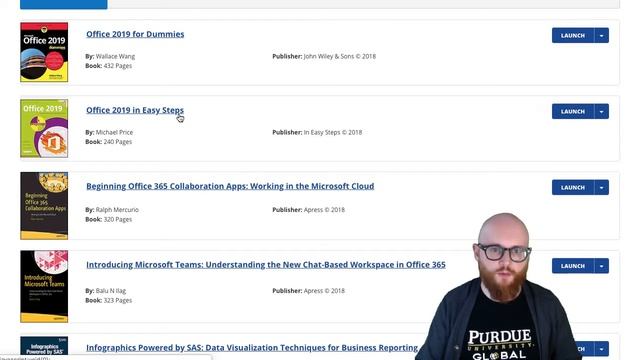Open Infographics Powered by SAS title link
This screenshot has width=640, height=360.
[252, 348]
